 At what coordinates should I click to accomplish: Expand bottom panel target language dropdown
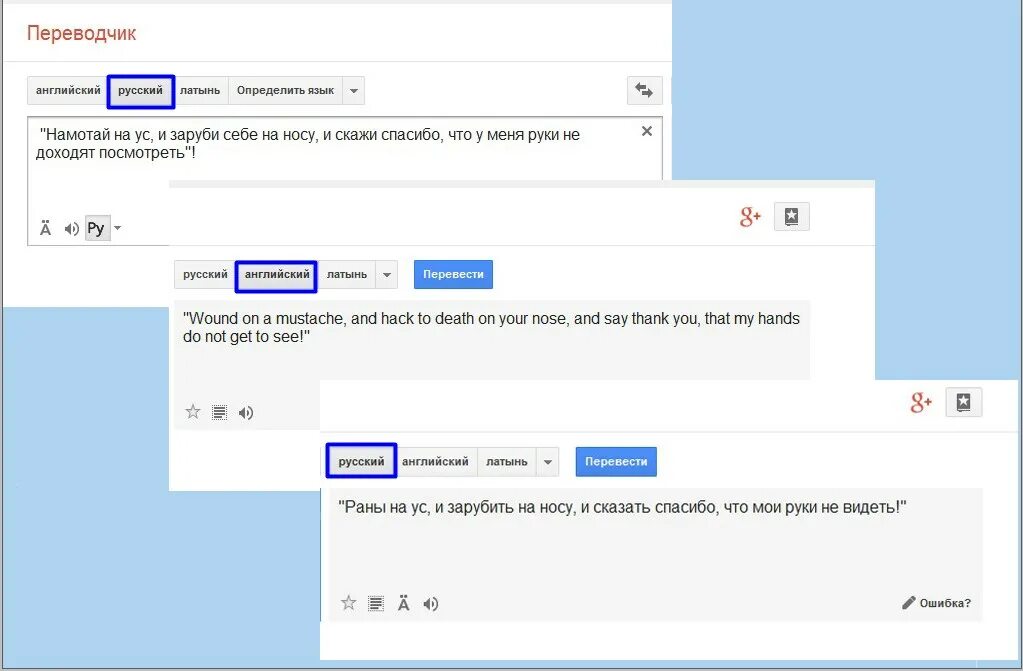pyautogui.click(x=548, y=461)
